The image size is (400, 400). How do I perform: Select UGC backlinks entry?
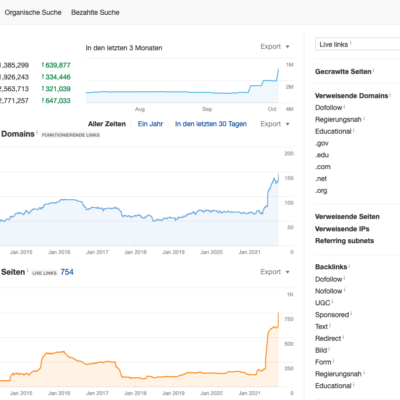323,303
